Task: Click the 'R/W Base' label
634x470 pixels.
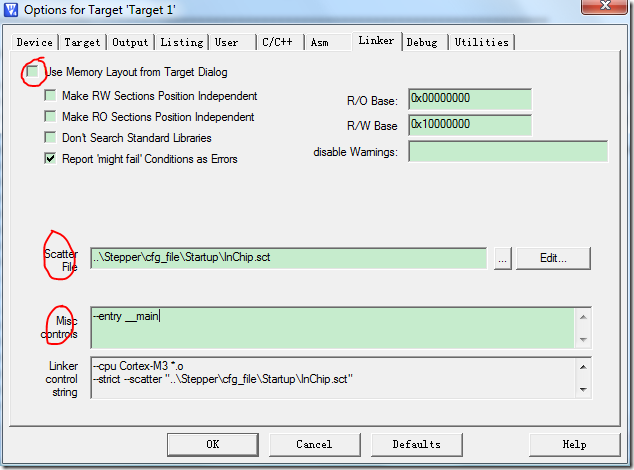Action: pyautogui.click(x=372, y=126)
